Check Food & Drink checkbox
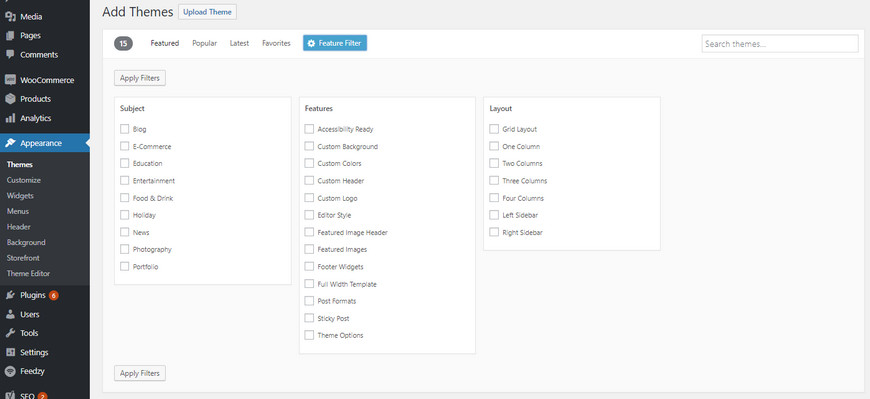 [x=124, y=198]
